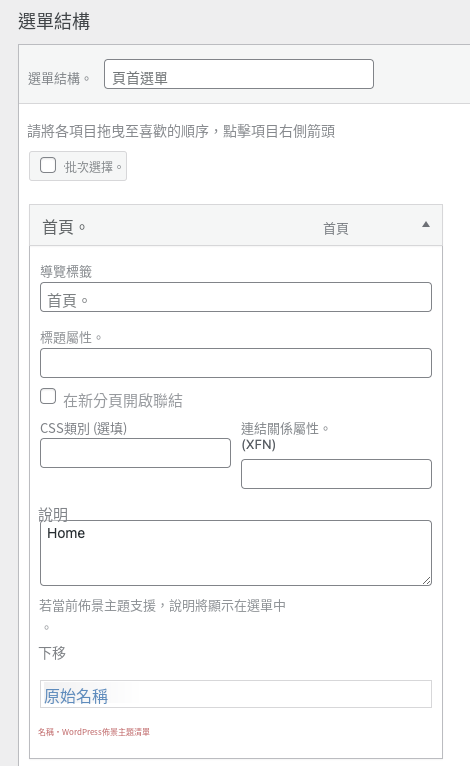Grab the textarea resize handle corner
This screenshot has height=766, width=470.
point(427,580)
